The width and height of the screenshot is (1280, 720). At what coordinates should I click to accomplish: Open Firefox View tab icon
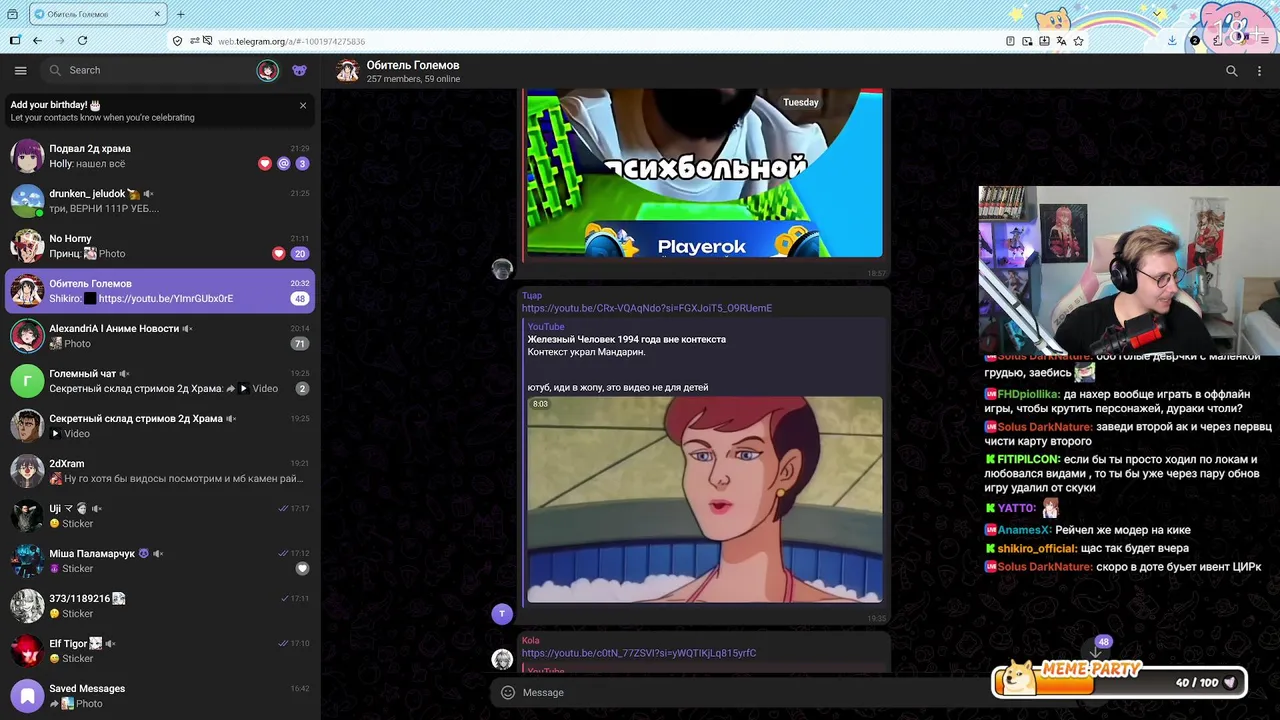pos(12,14)
